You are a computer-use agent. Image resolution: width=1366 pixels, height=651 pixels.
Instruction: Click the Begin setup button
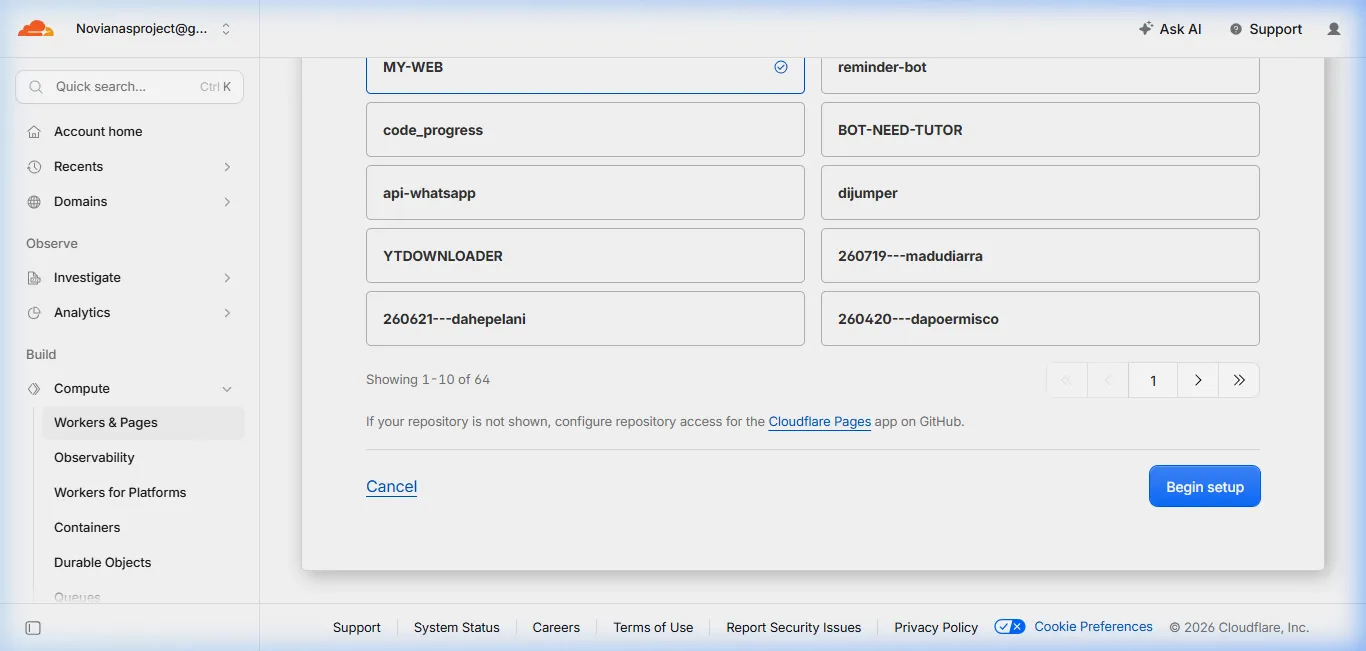1205,487
